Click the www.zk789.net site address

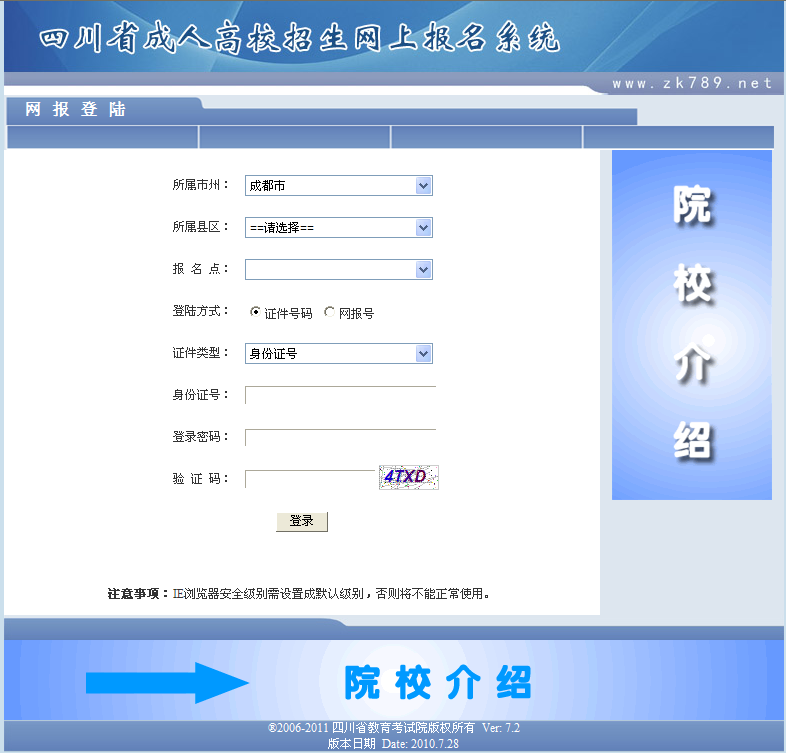tap(692, 84)
